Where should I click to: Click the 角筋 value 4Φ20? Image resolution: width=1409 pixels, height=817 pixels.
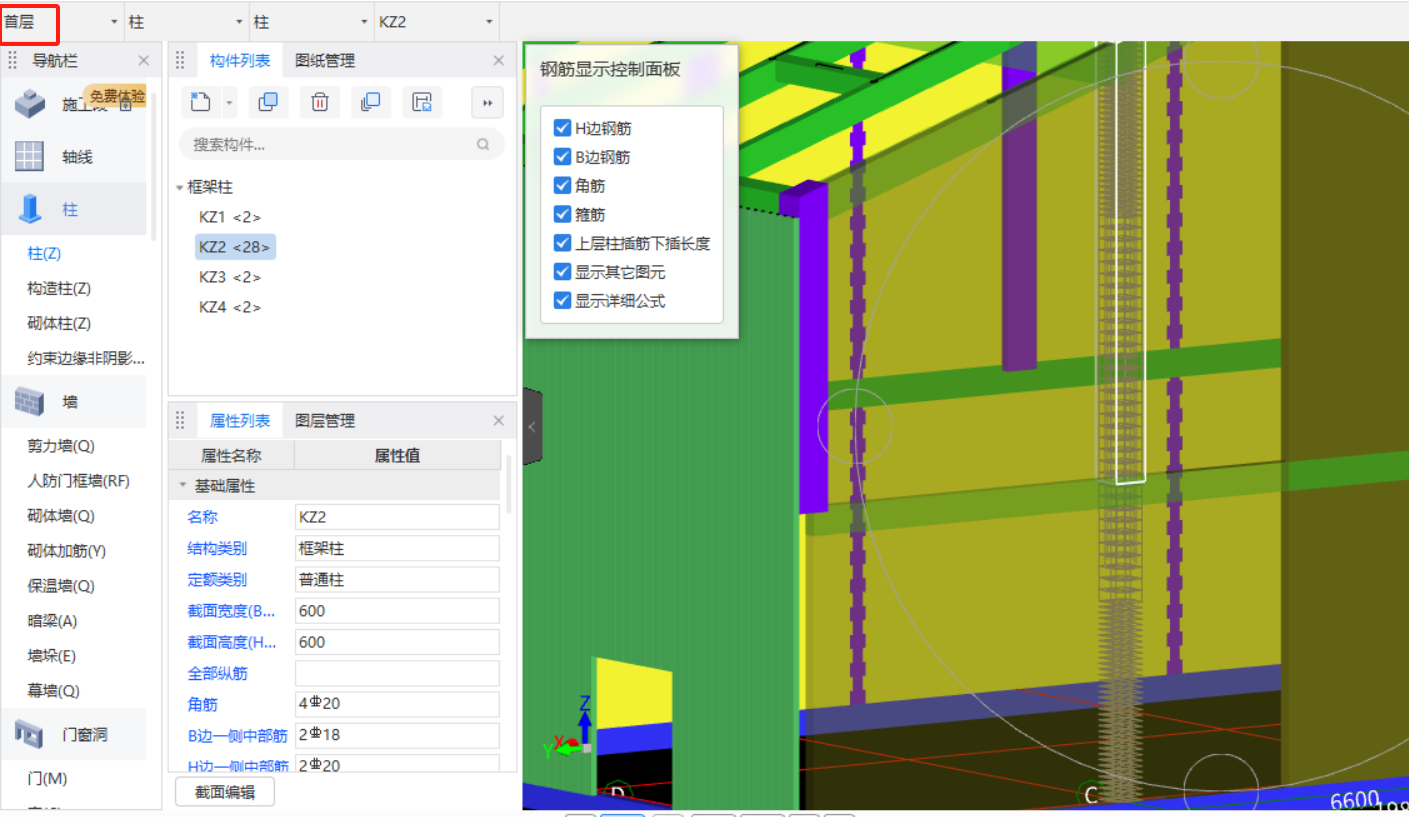[397, 704]
